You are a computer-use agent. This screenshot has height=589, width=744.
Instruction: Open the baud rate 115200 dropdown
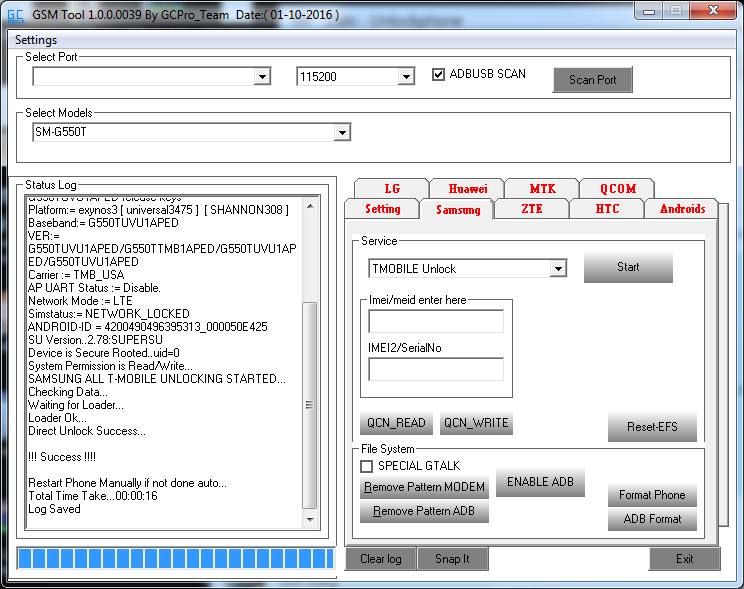coord(406,77)
